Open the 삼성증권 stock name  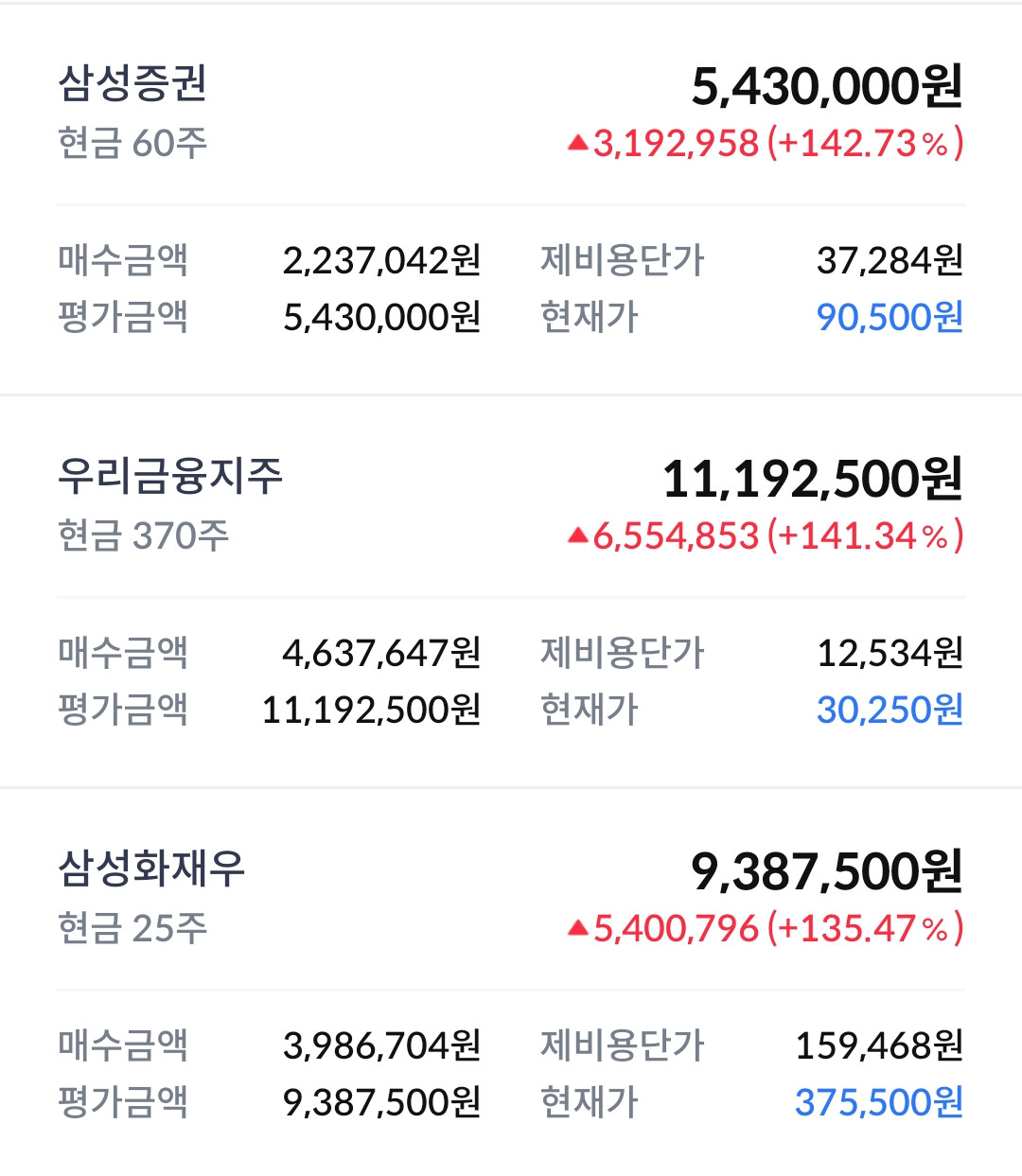pyautogui.click(x=132, y=83)
